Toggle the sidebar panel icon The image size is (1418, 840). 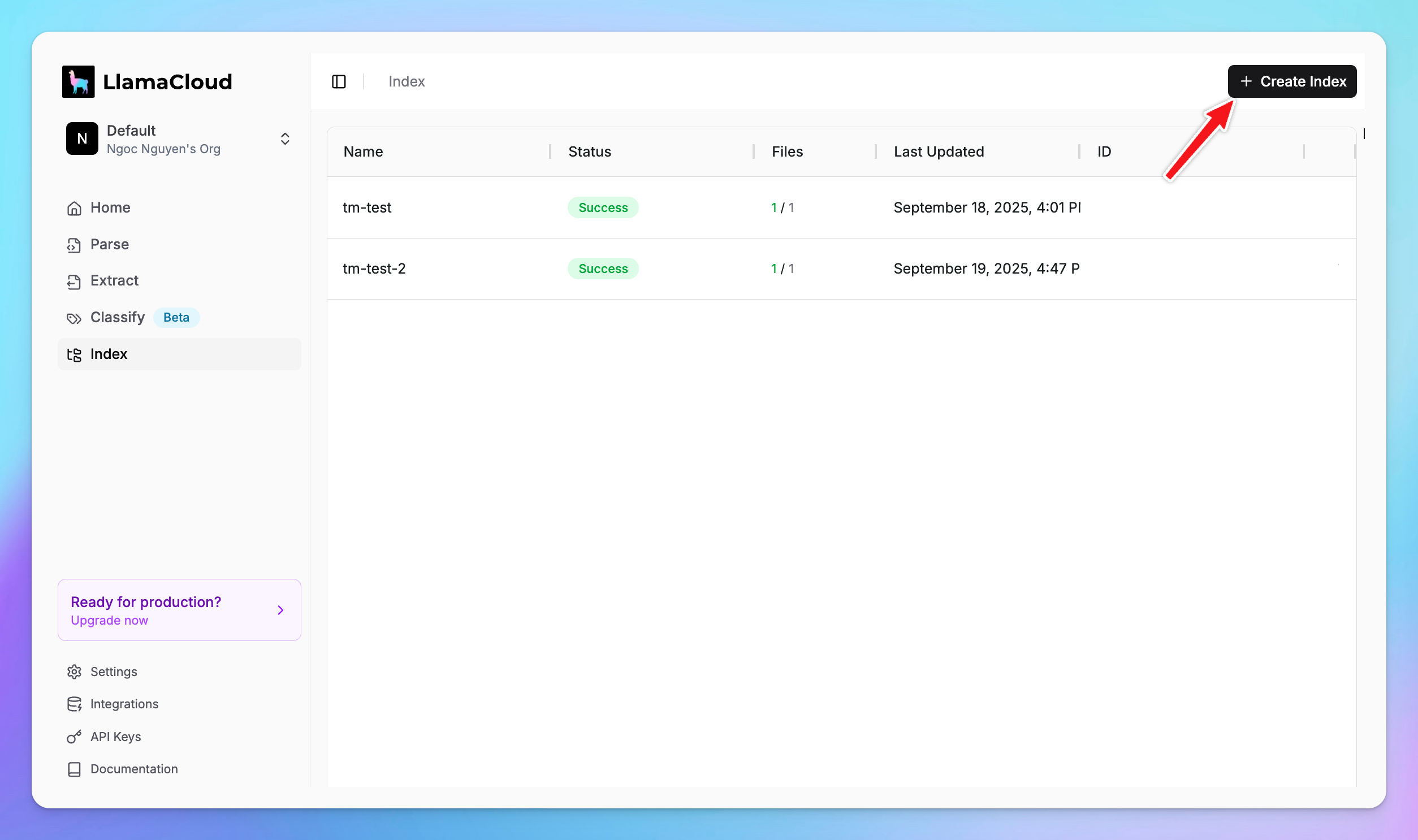339,81
